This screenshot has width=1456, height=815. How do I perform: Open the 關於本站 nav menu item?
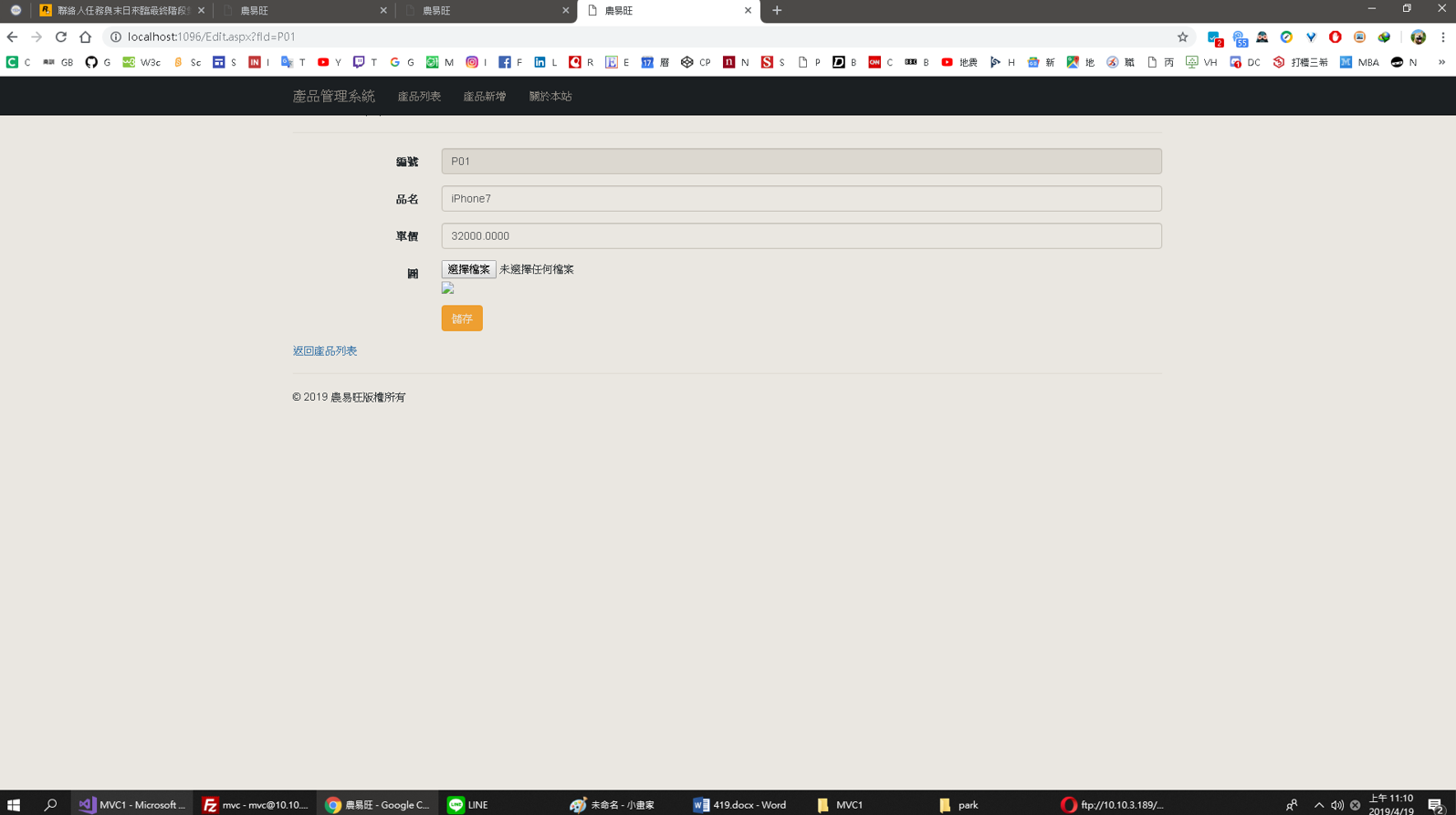[x=550, y=96]
